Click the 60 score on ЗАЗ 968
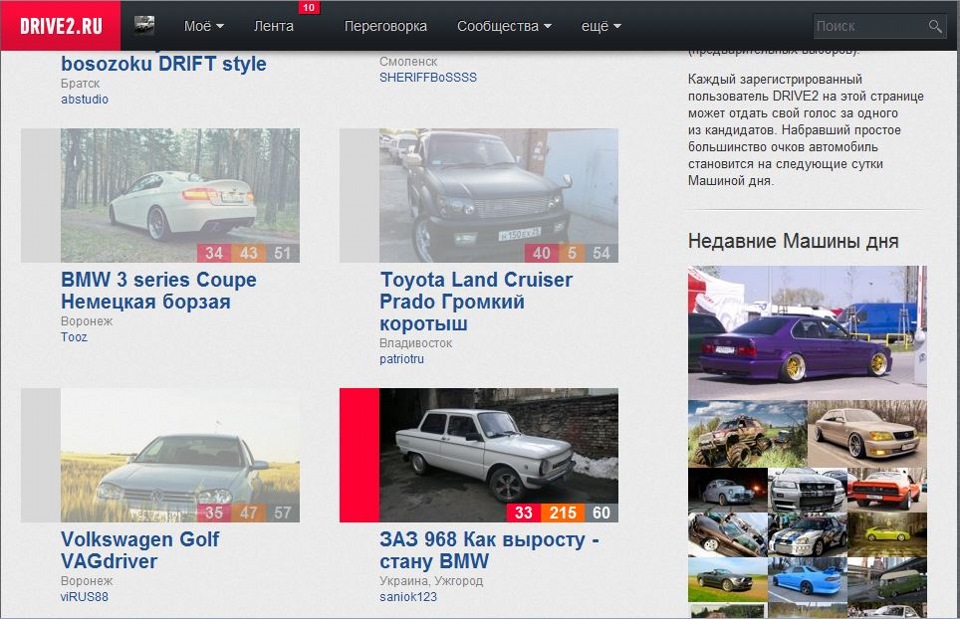The width and height of the screenshot is (960, 619). coord(601,512)
